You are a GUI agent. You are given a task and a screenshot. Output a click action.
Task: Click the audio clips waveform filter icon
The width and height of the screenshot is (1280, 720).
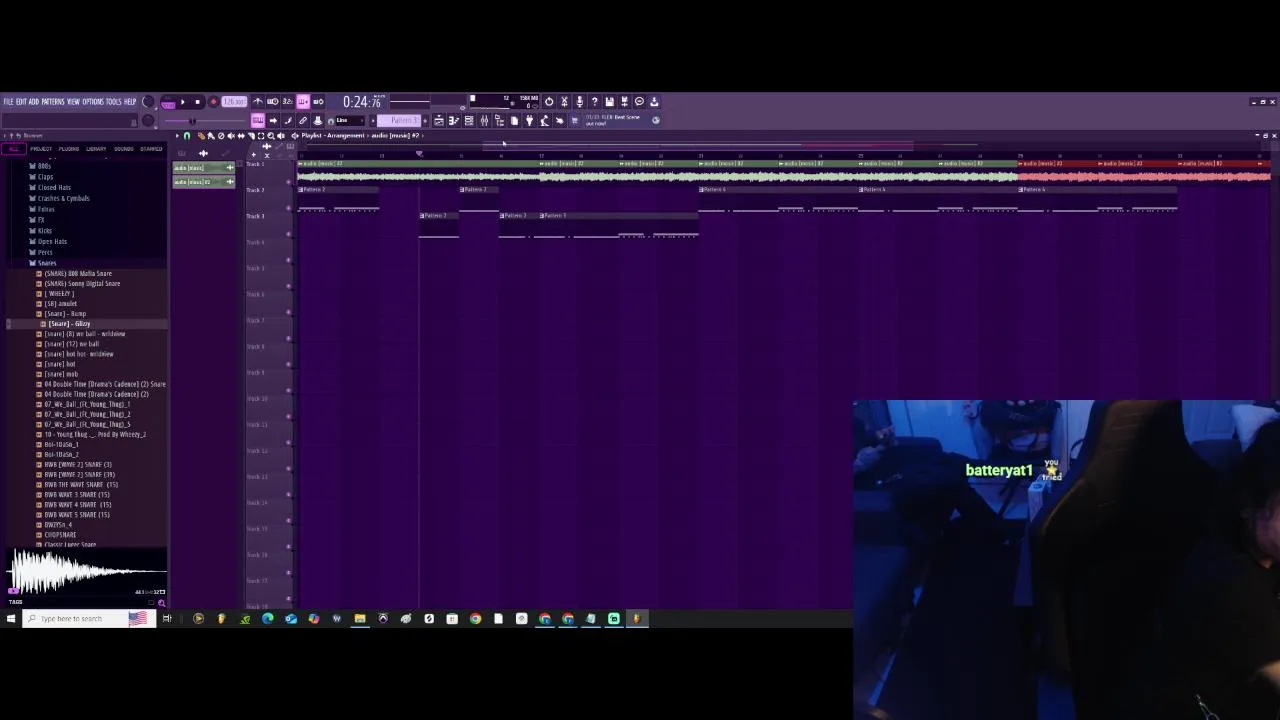coord(203,154)
